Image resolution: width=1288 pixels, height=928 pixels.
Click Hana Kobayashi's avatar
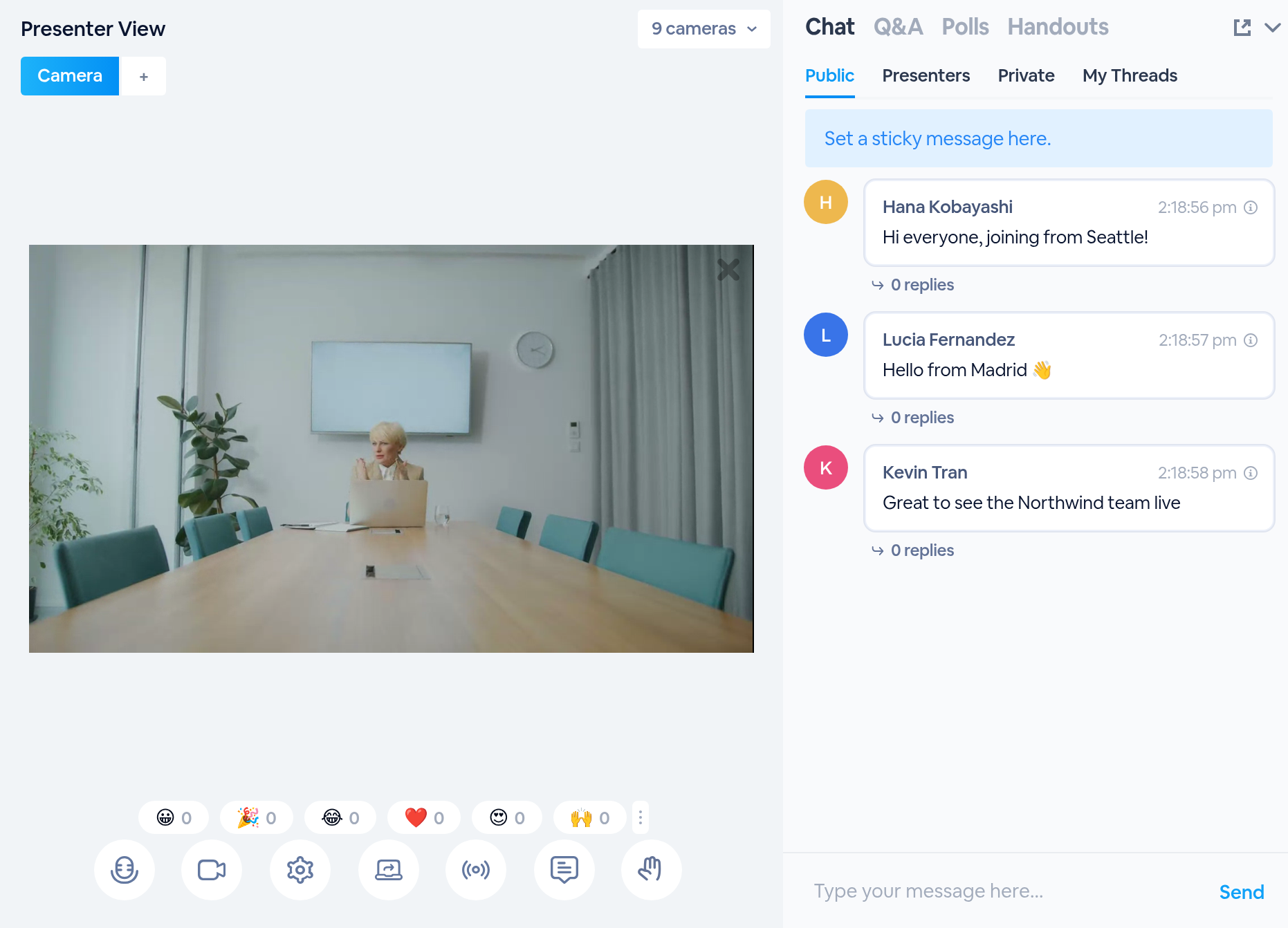pyautogui.click(x=826, y=202)
